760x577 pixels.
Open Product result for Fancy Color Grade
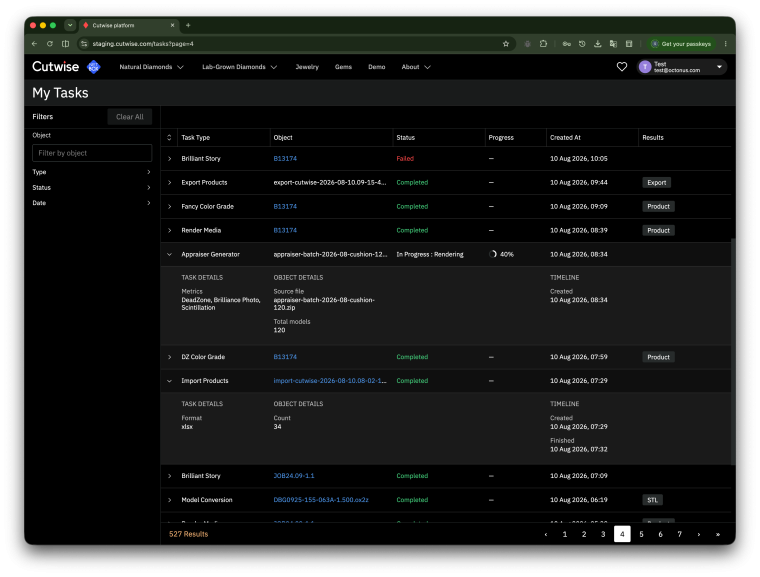tap(658, 207)
